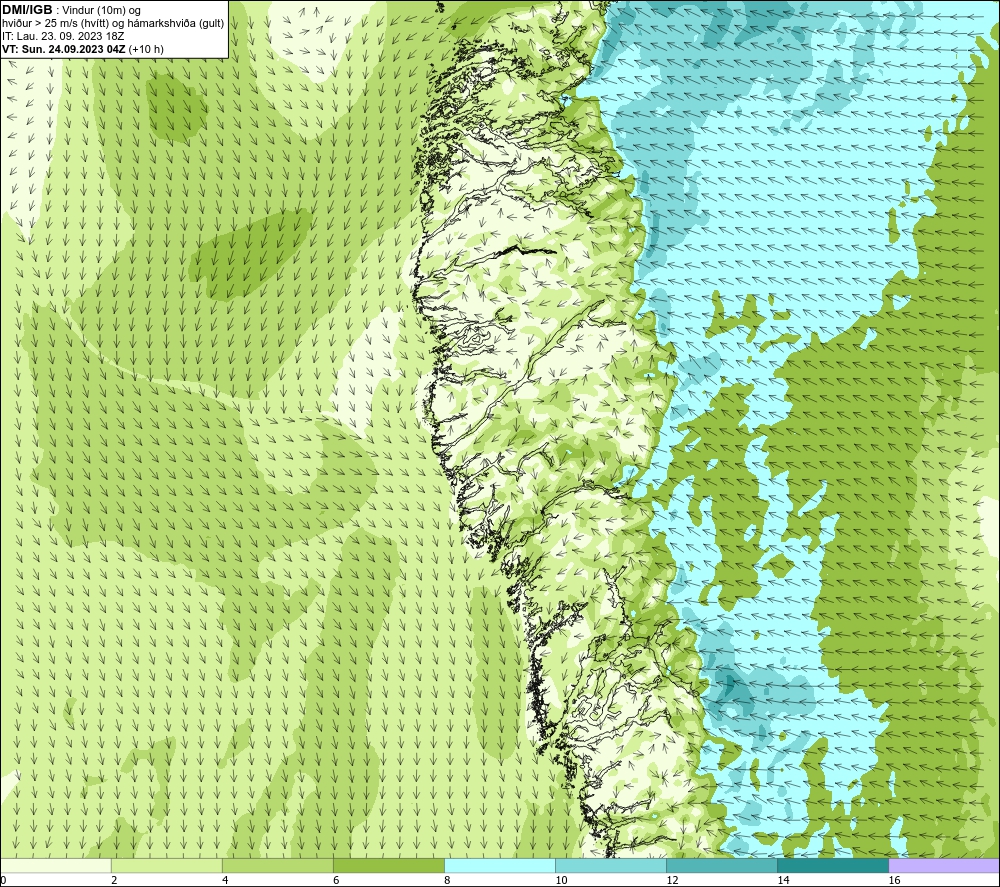Click the "(+10 h)" forecast offset text
Viewport: 1000px width, 887px height.
tap(146, 49)
